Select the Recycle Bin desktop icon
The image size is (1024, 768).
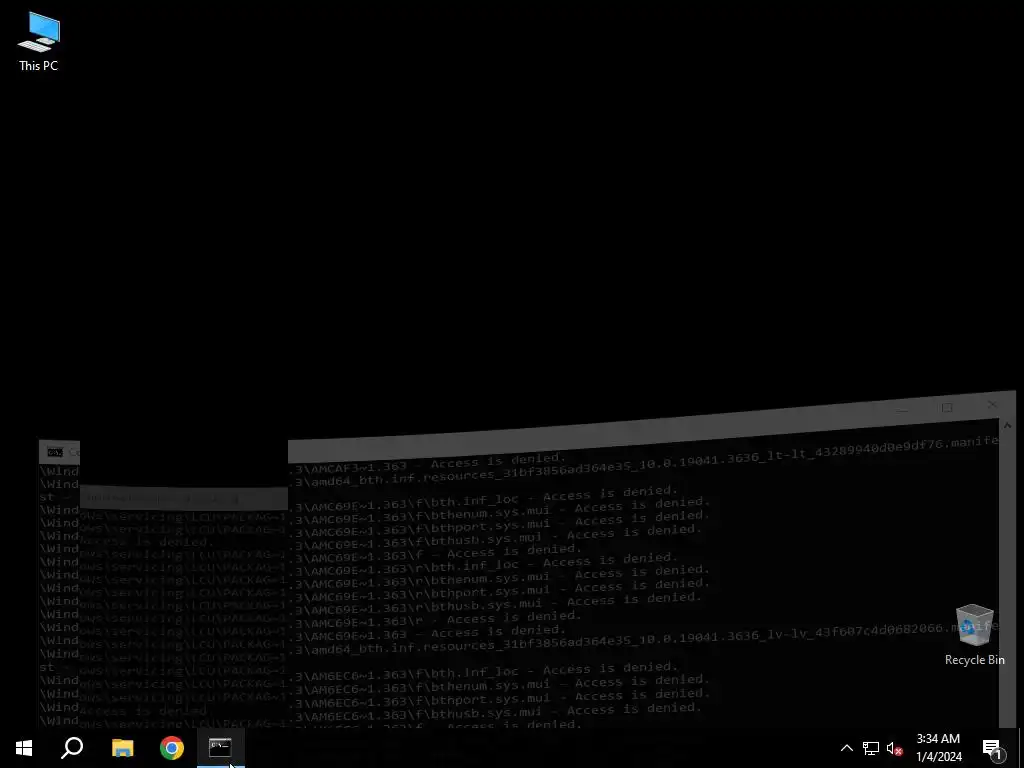point(974,634)
